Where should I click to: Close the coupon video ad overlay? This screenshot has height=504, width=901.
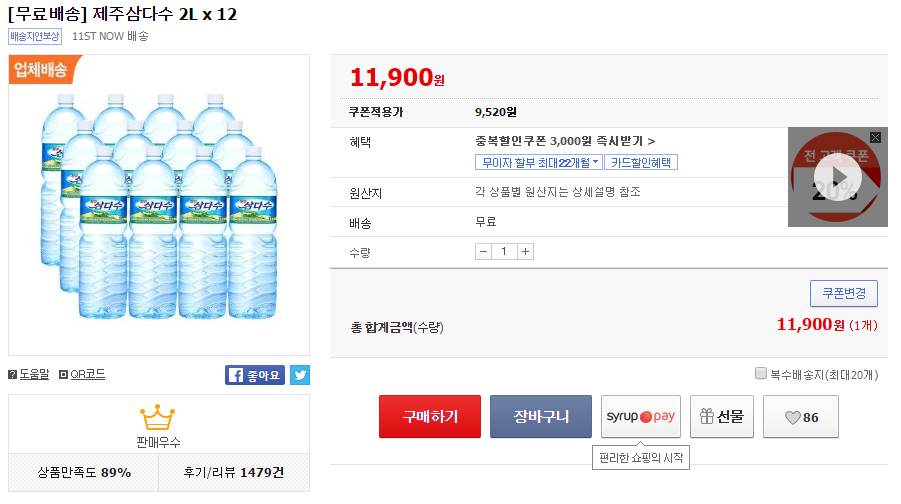tap(875, 137)
